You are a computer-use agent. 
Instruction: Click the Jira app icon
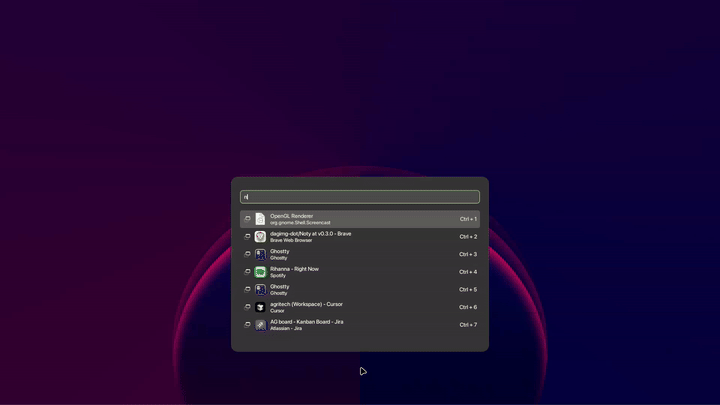click(x=260, y=325)
